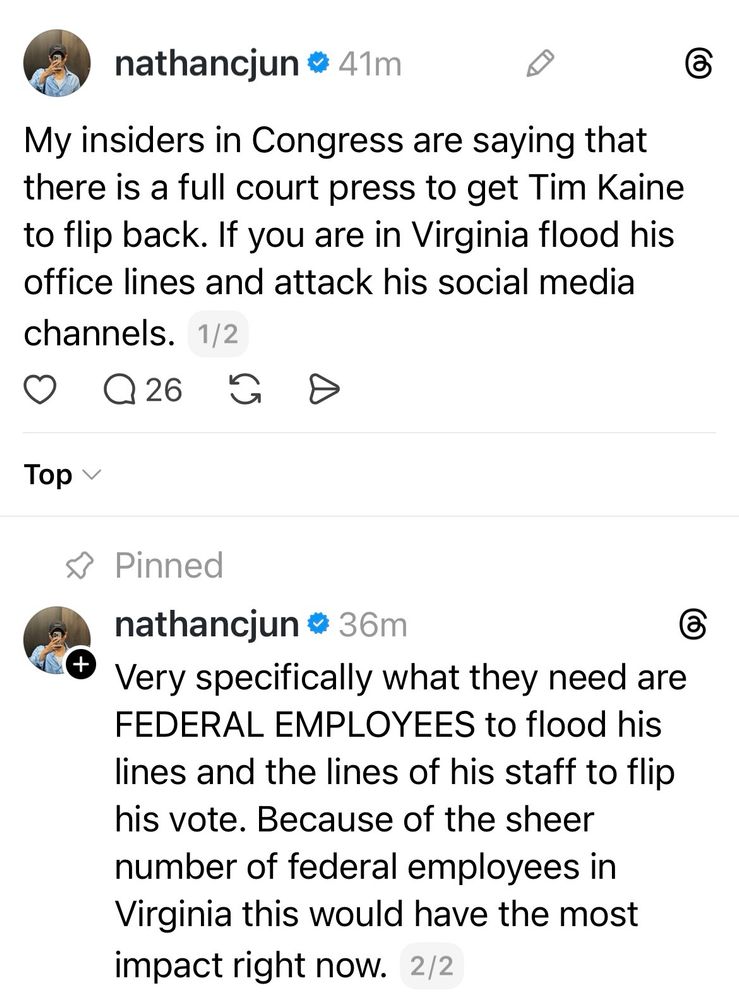Tap the Threads logo beside the 36m reply
Image resolution: width=739 pixels, height=1000 pixels.
coord(693,626)
